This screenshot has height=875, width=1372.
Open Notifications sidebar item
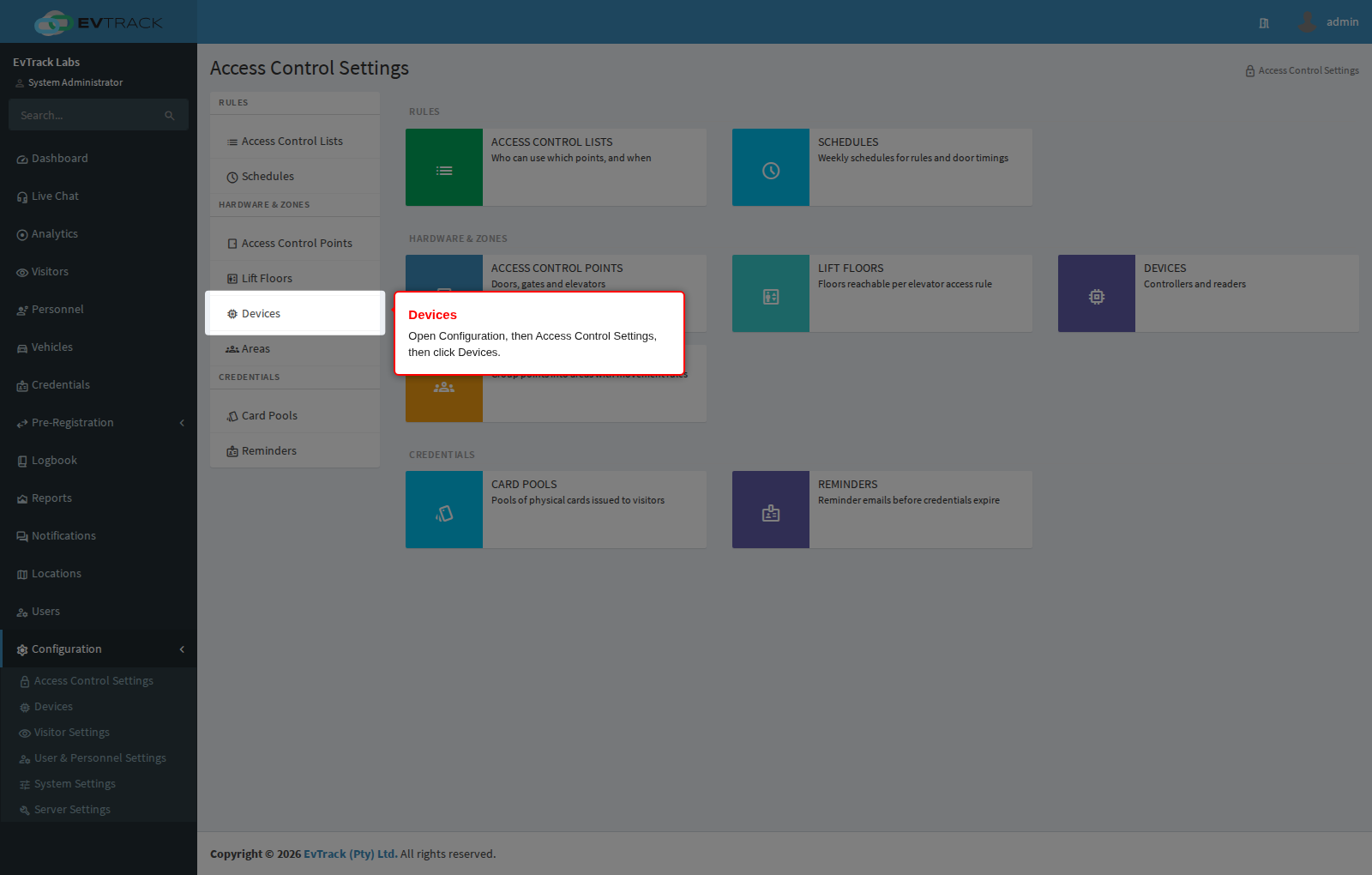[99, 536]
